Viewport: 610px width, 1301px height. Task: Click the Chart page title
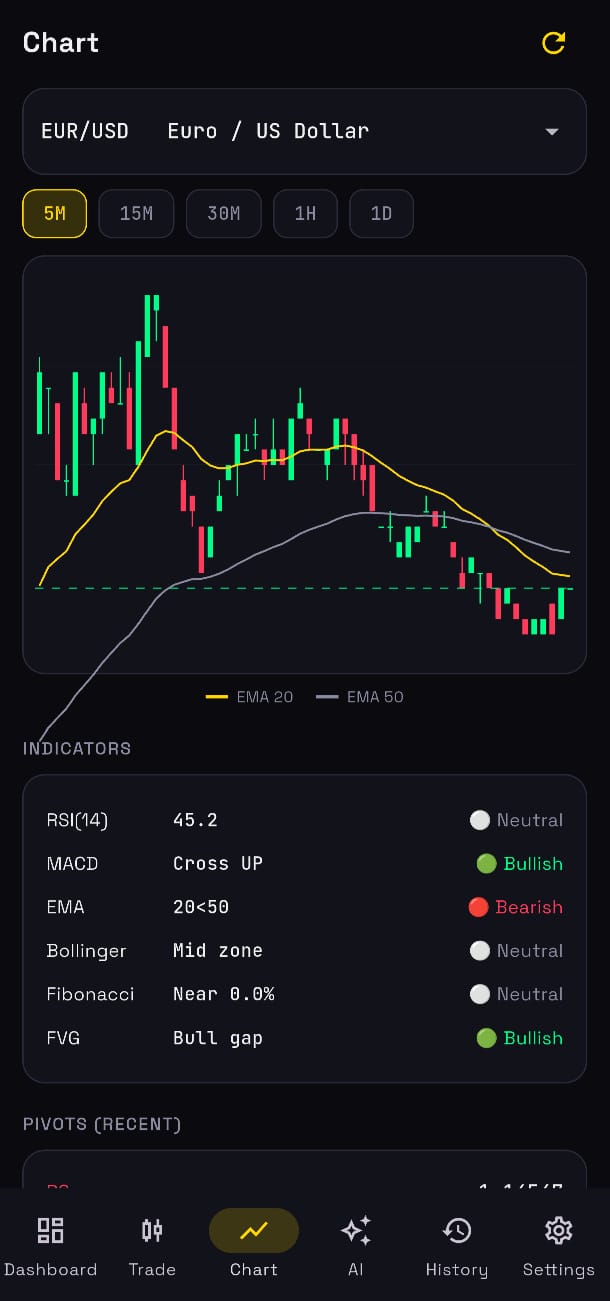61,43
